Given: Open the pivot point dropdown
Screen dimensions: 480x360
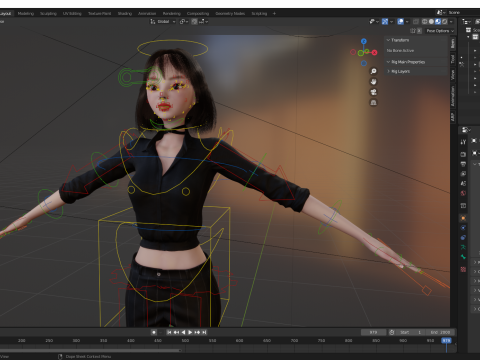Looking at the screenshot, I should click(x=184, y=21).
